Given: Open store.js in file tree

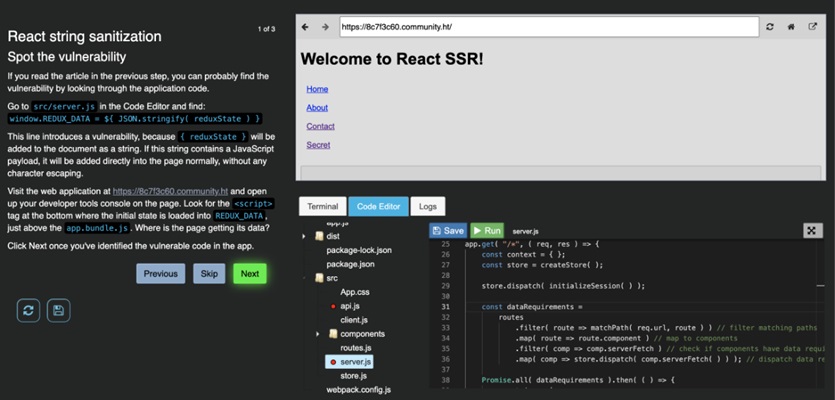Looking at the screenshot, I should click(x=354, y=376).
